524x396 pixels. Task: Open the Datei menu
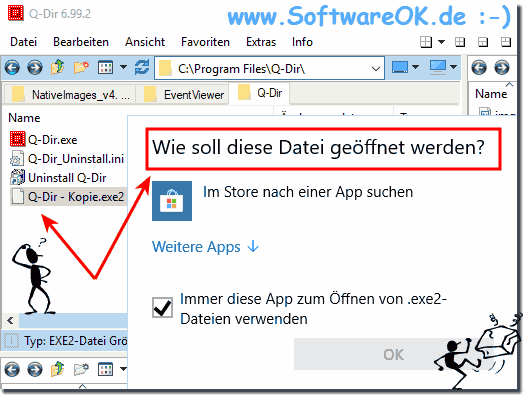pyautogui.click(x=23, y=42)
